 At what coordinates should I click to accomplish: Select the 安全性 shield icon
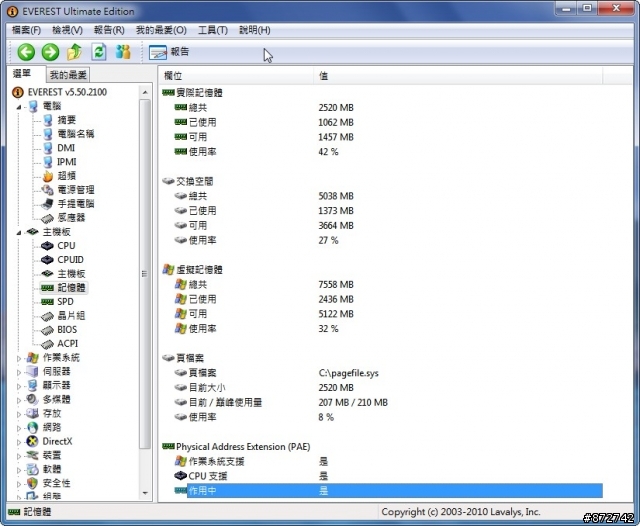pyautogui.click(x=32, y=483)
